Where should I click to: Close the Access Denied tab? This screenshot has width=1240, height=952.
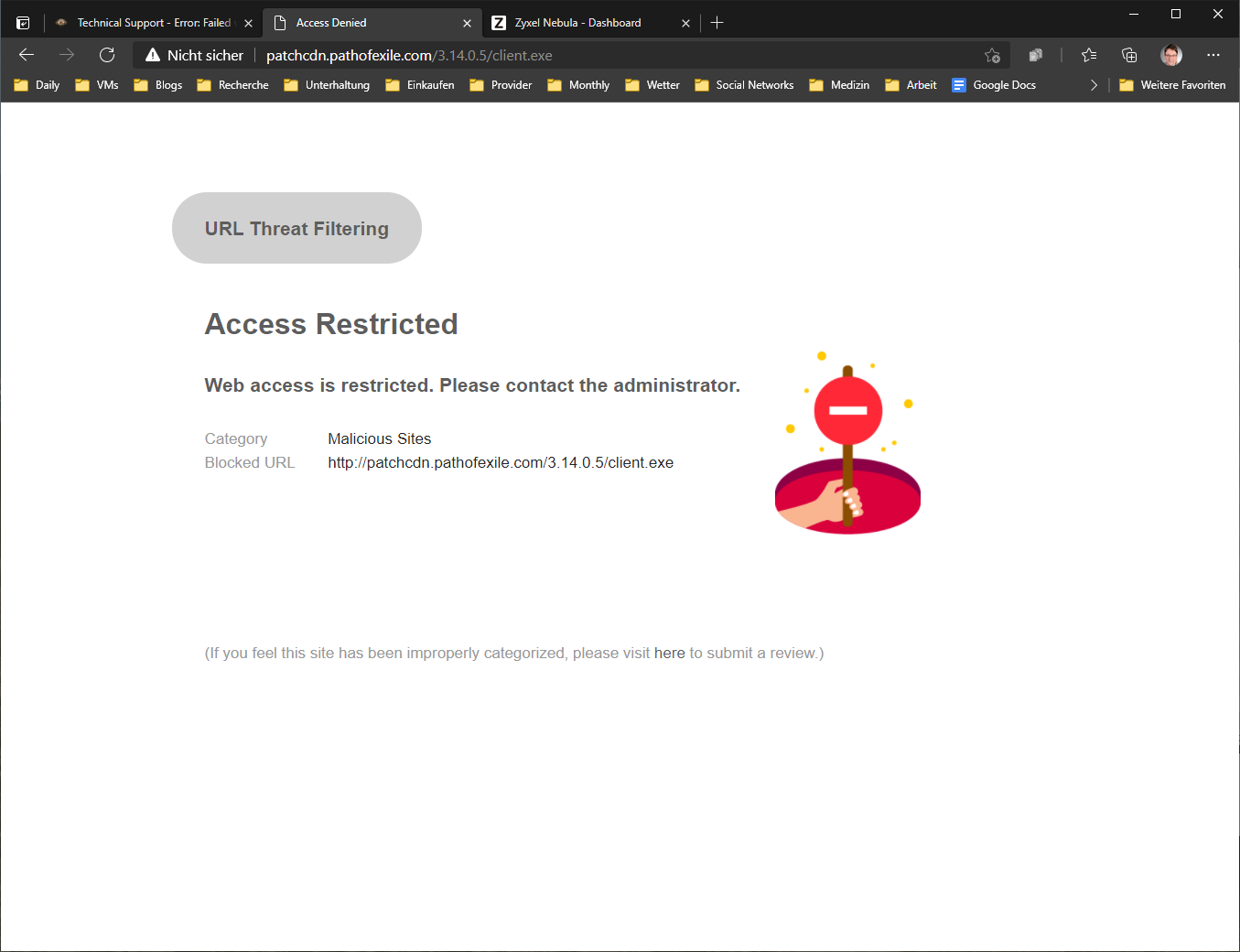tap(467, 23)
